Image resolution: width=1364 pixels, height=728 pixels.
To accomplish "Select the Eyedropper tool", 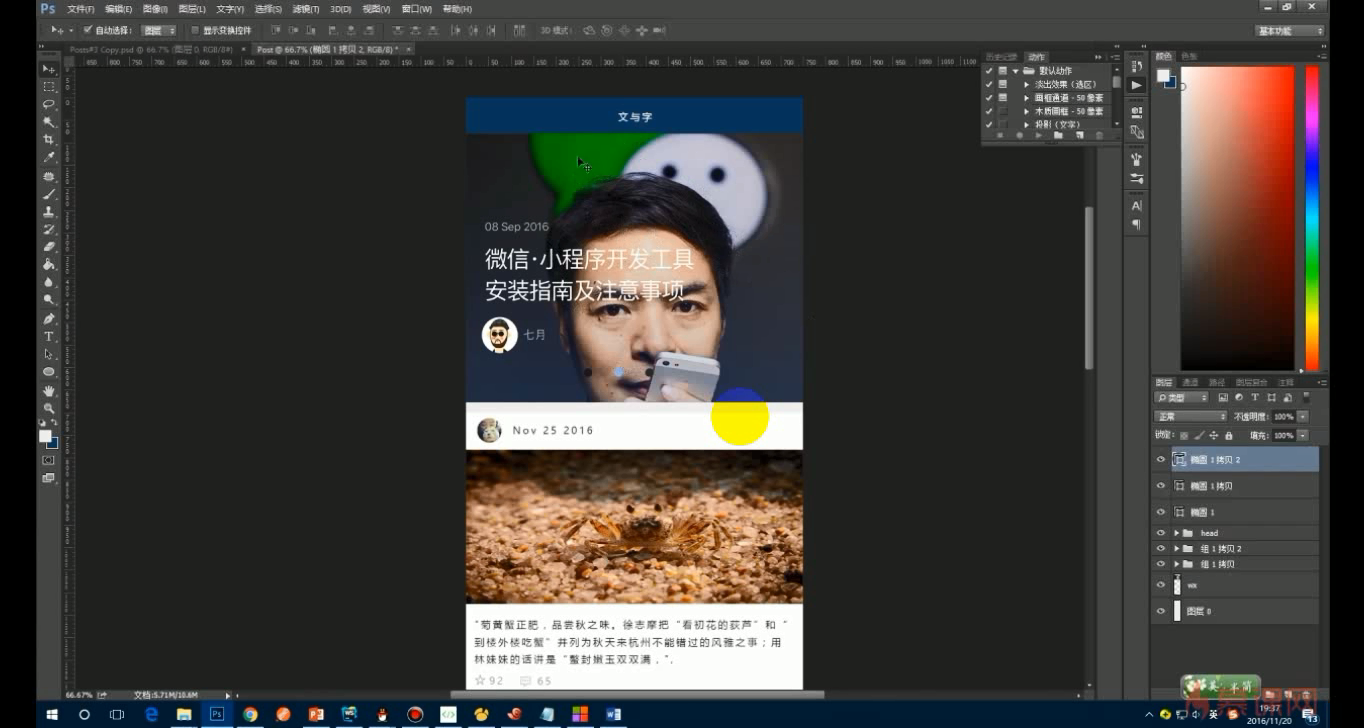I will pyautogui.click(x=48, y=158).
